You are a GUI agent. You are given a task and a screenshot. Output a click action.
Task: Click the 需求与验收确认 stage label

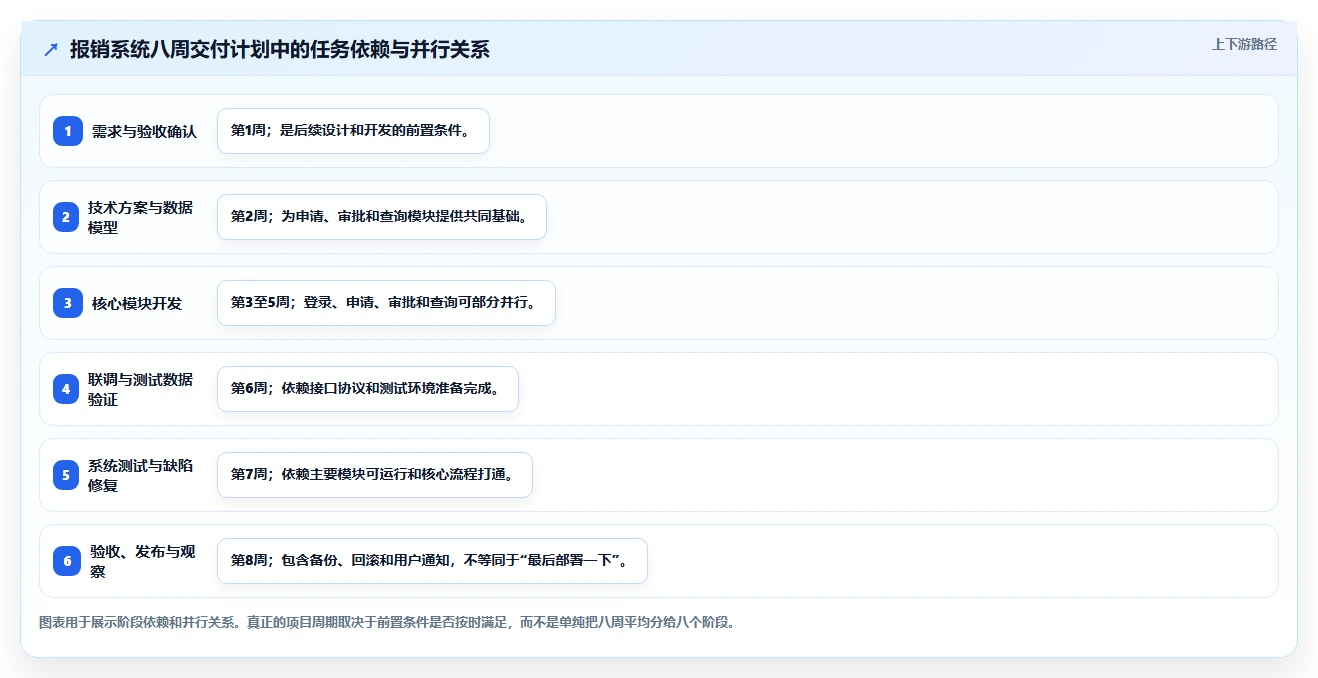tap(144, 131)
